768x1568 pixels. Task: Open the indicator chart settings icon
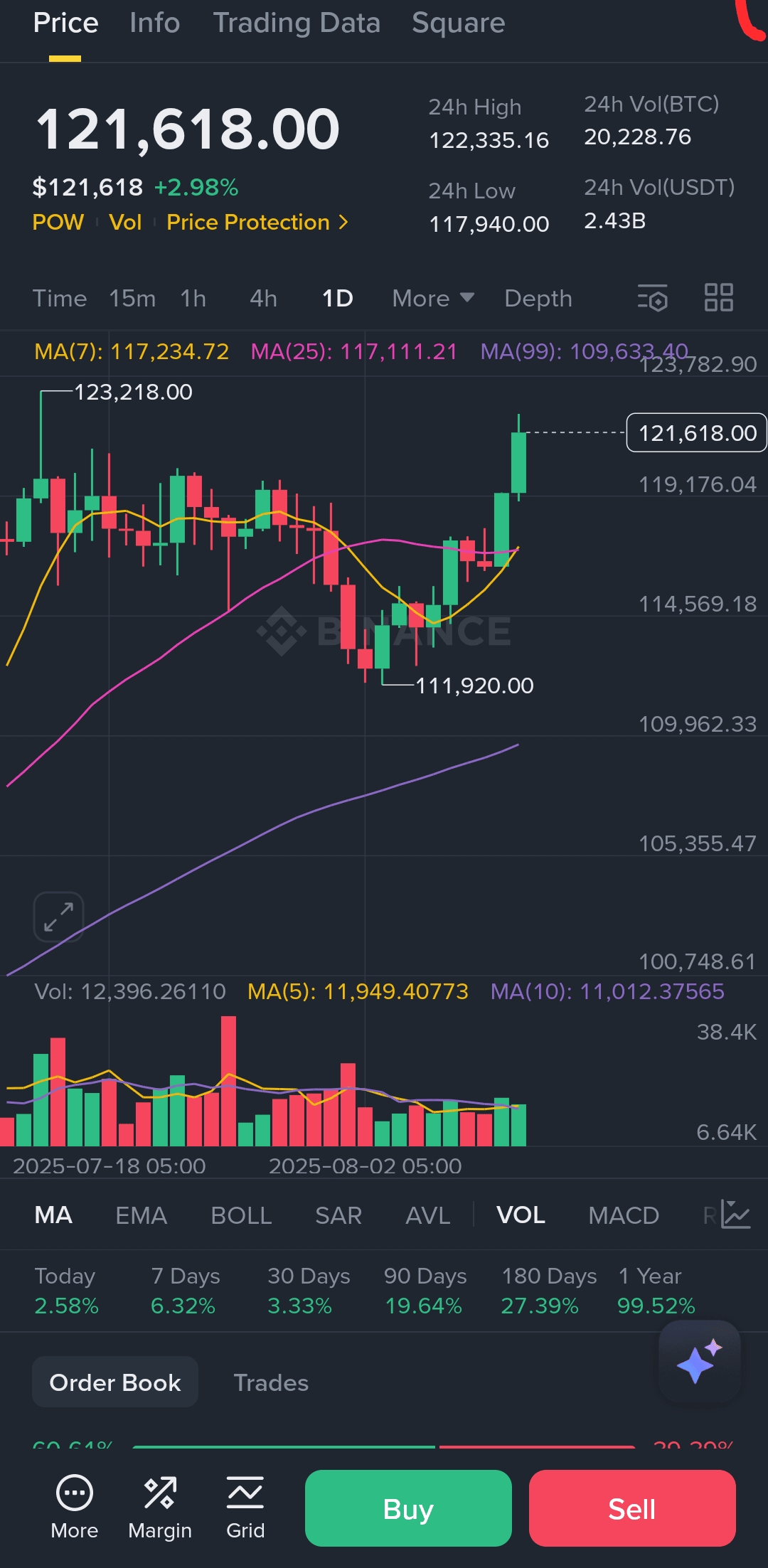[735, 1215]
